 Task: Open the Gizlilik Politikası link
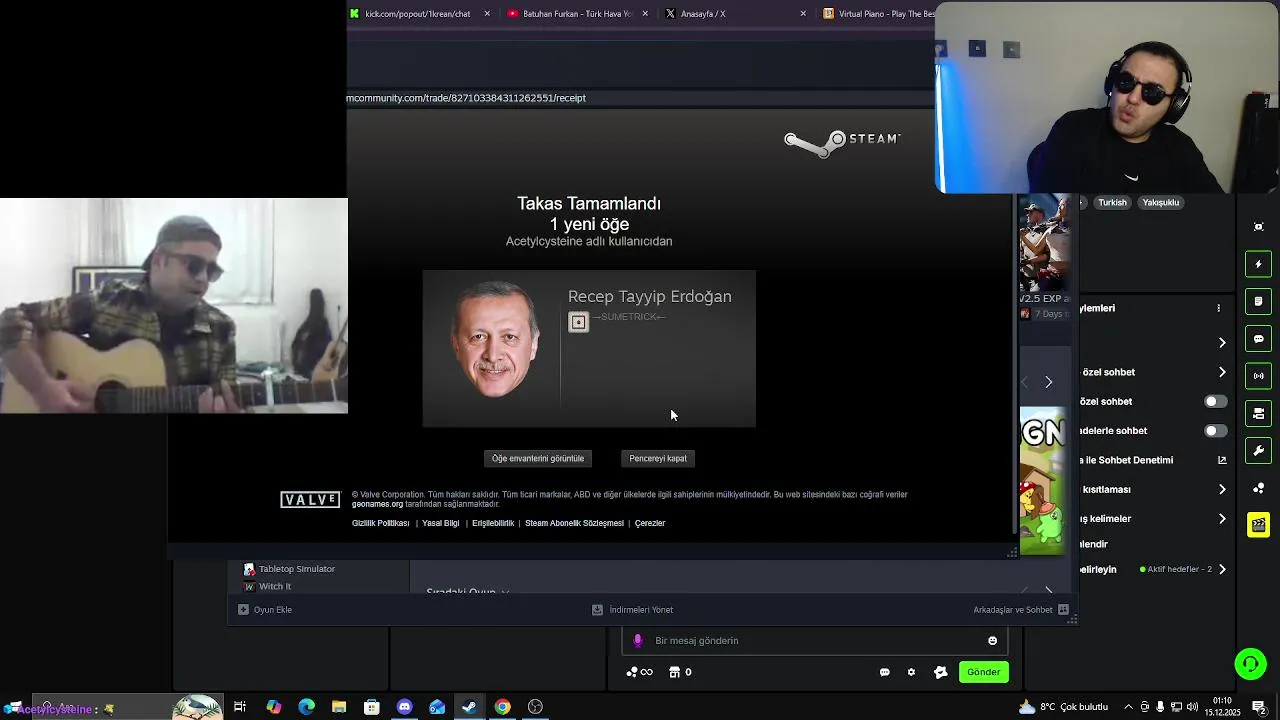380,523
